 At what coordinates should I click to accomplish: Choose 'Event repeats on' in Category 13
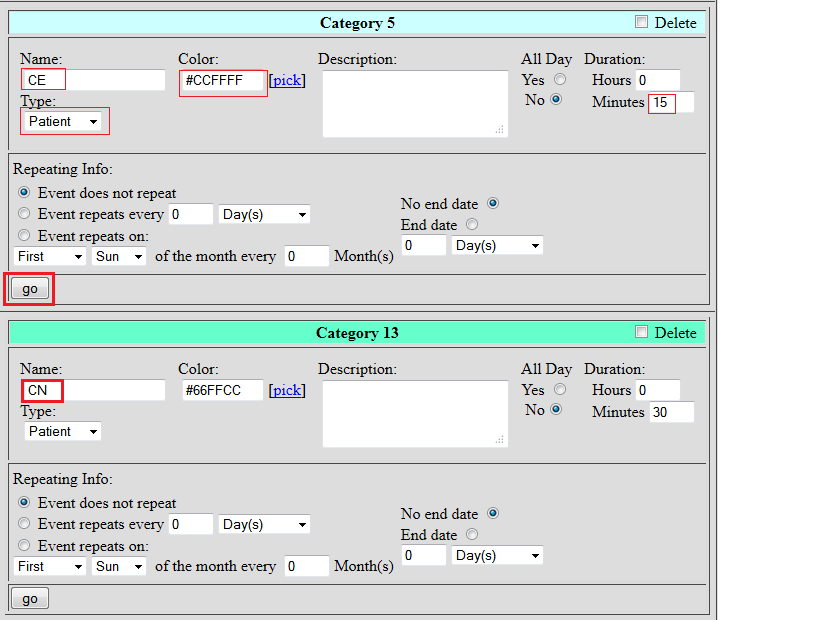click(x=25, y=546)
